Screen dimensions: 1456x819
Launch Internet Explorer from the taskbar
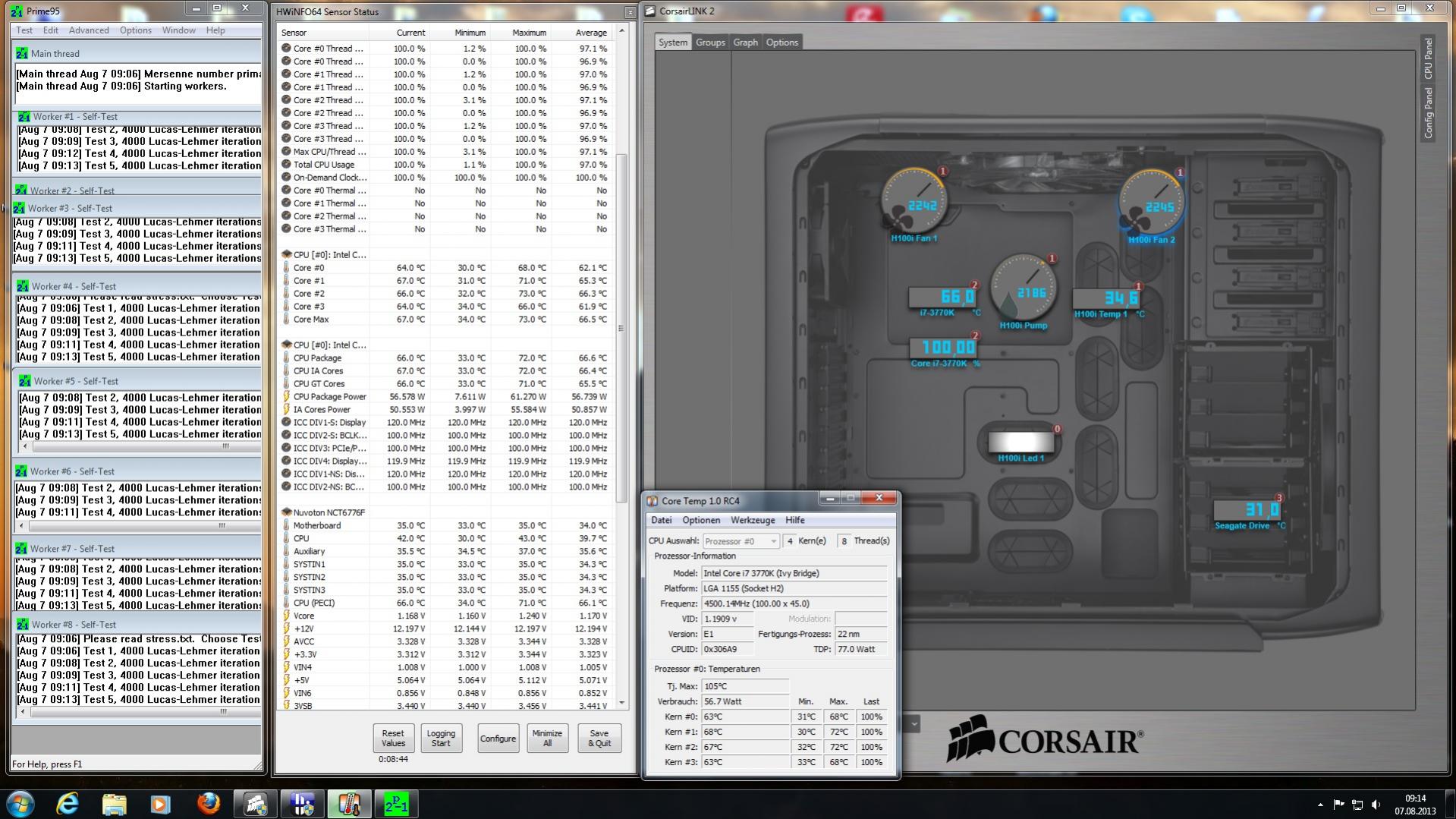click(x=68, y=804)
